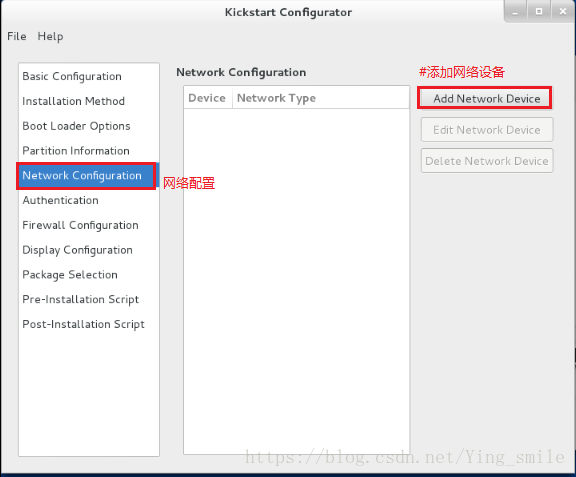Viewport: 576px width, 477px height.
Task: Go to Partition Information section
Action: pyautogui.click(x=89, y=151)
